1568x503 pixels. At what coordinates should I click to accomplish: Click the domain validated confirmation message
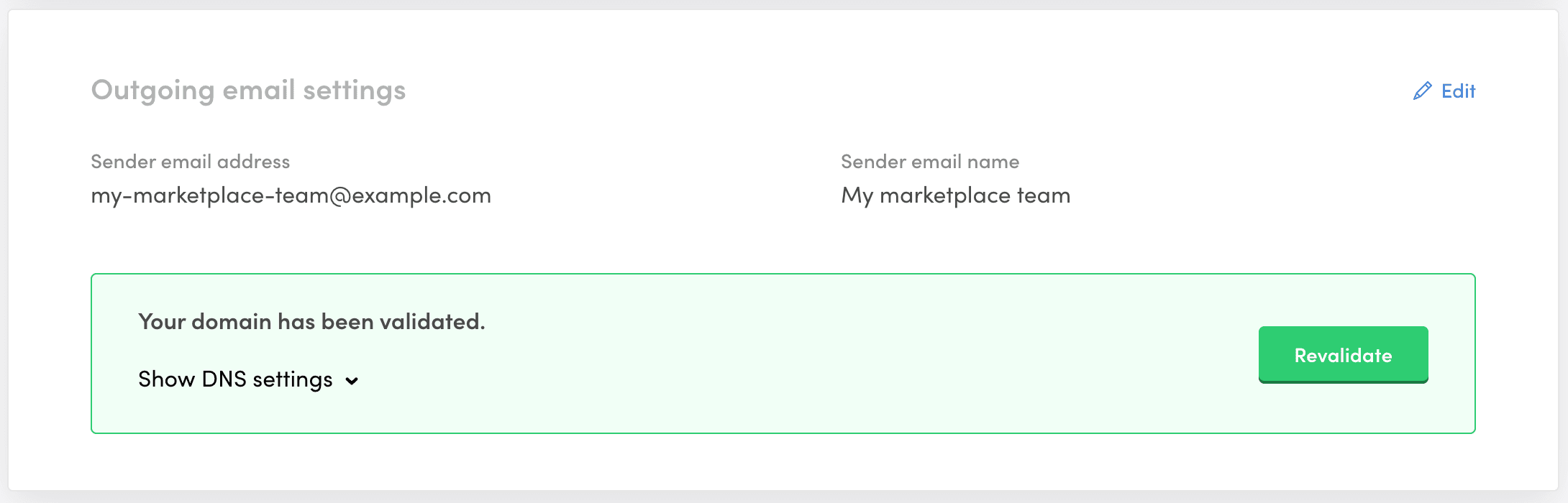(x=311, y=322)
